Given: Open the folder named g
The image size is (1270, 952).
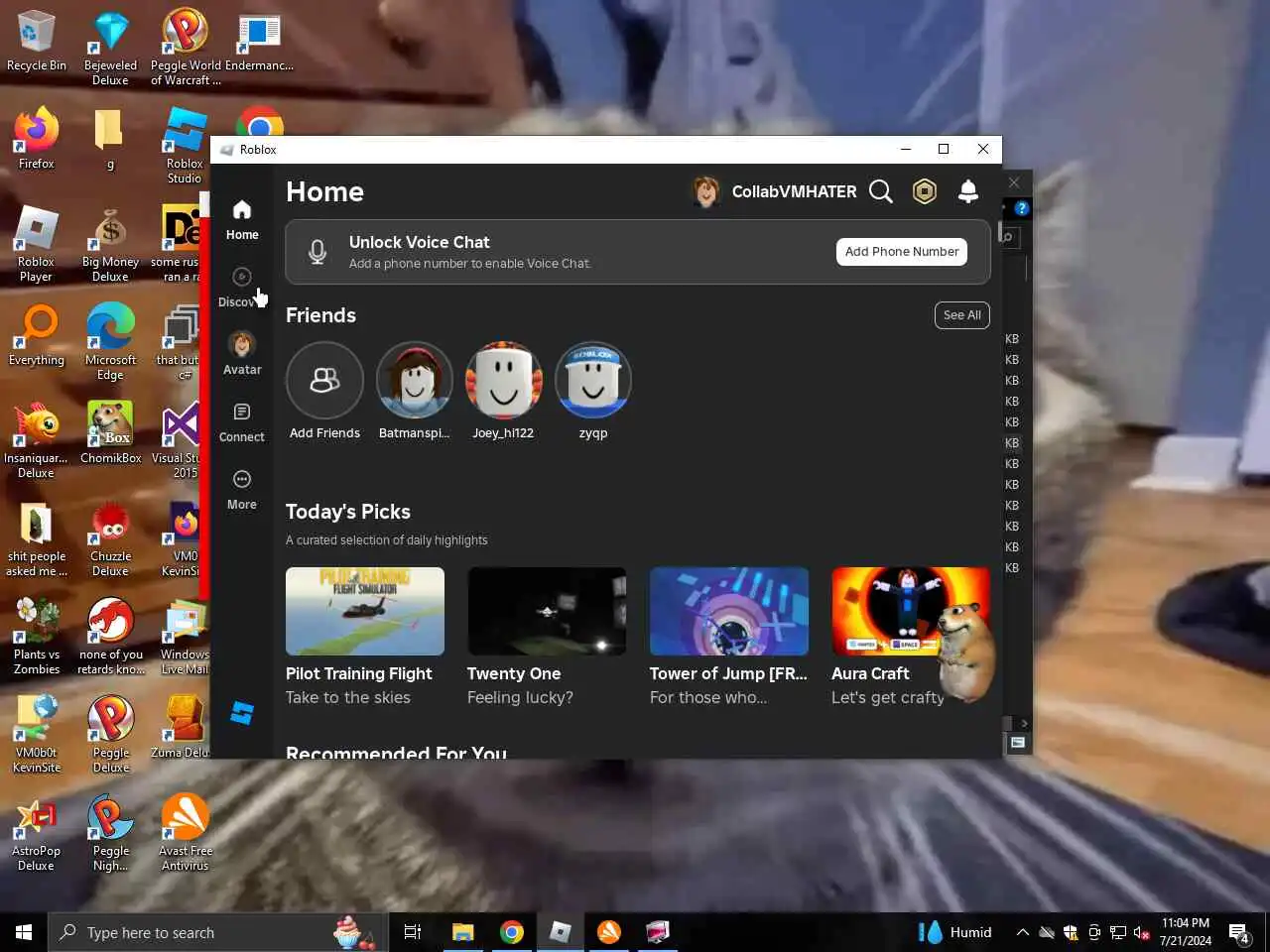Looking at the screenshot, I should tap(110, 139).
